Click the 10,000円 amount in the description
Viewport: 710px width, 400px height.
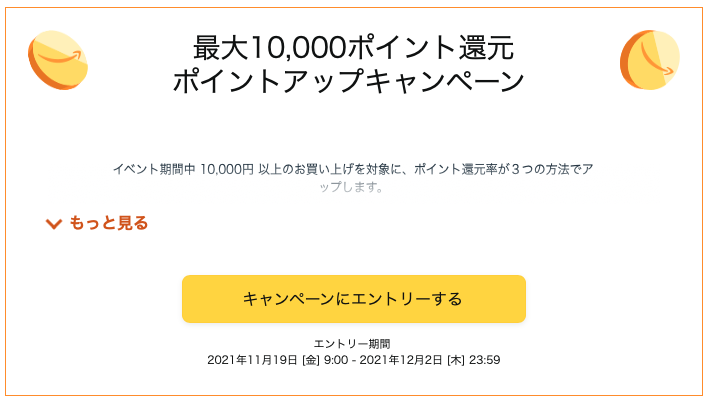(227, 169)
